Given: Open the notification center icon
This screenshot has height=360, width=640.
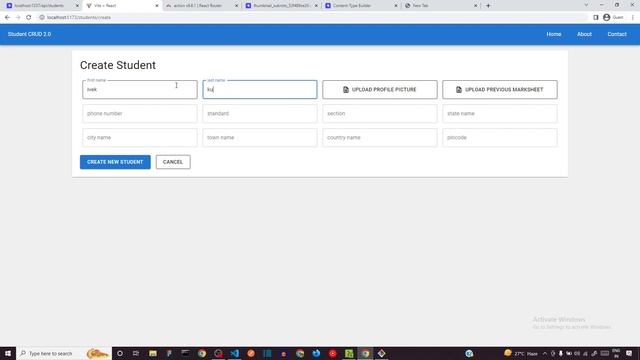Looking at the screenshot, I should 629,353.
